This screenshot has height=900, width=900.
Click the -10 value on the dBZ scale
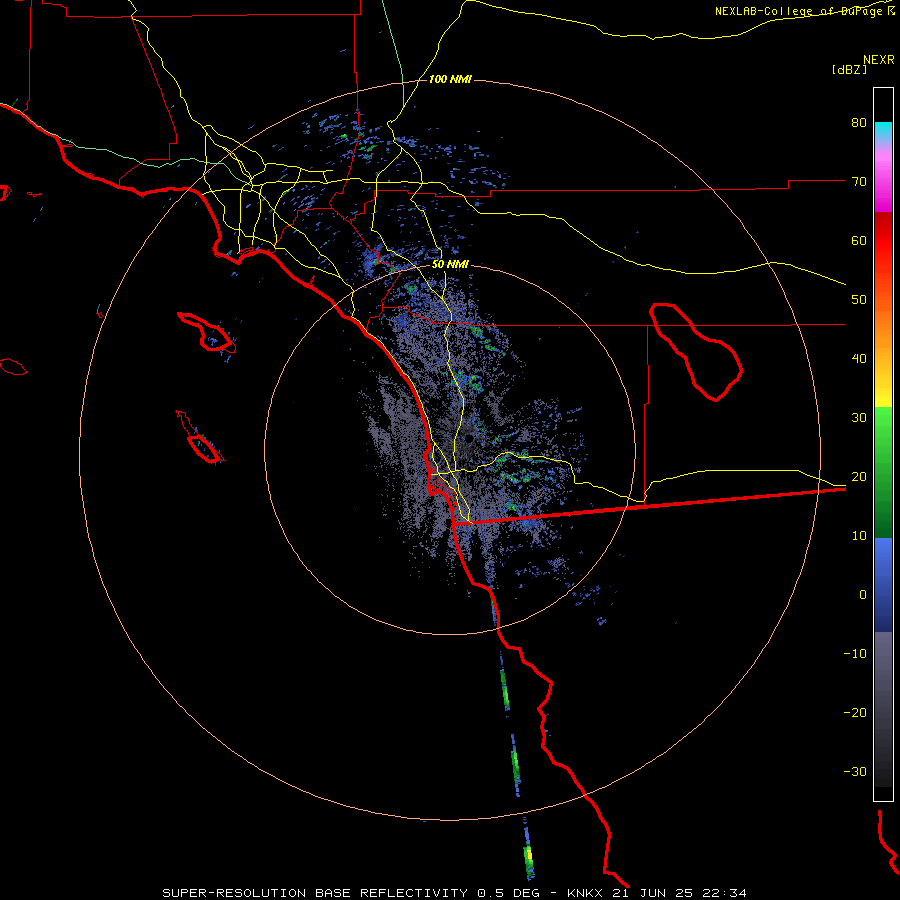(x=855, y=654)
